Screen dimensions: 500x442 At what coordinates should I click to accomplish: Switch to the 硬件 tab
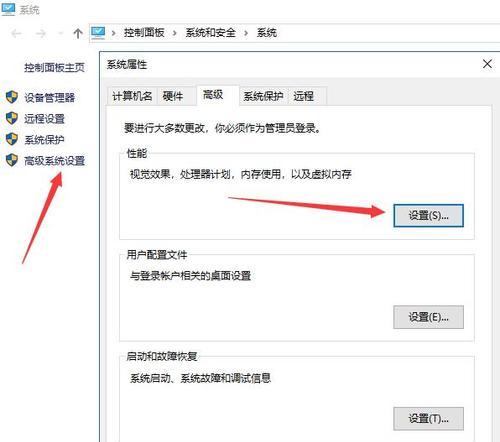173,96
